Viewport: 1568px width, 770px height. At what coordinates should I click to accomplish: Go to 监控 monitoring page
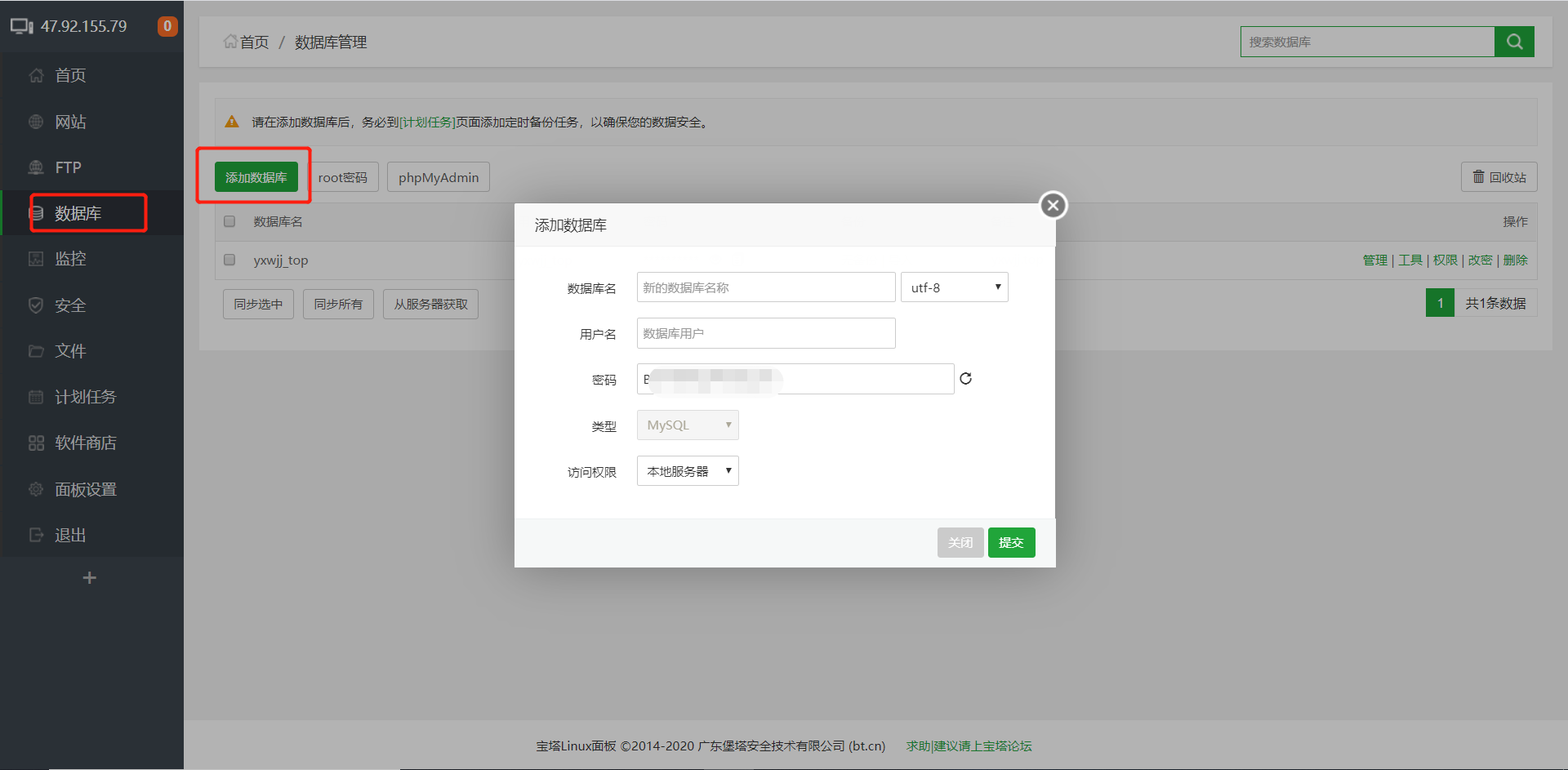tap(70, 259)
